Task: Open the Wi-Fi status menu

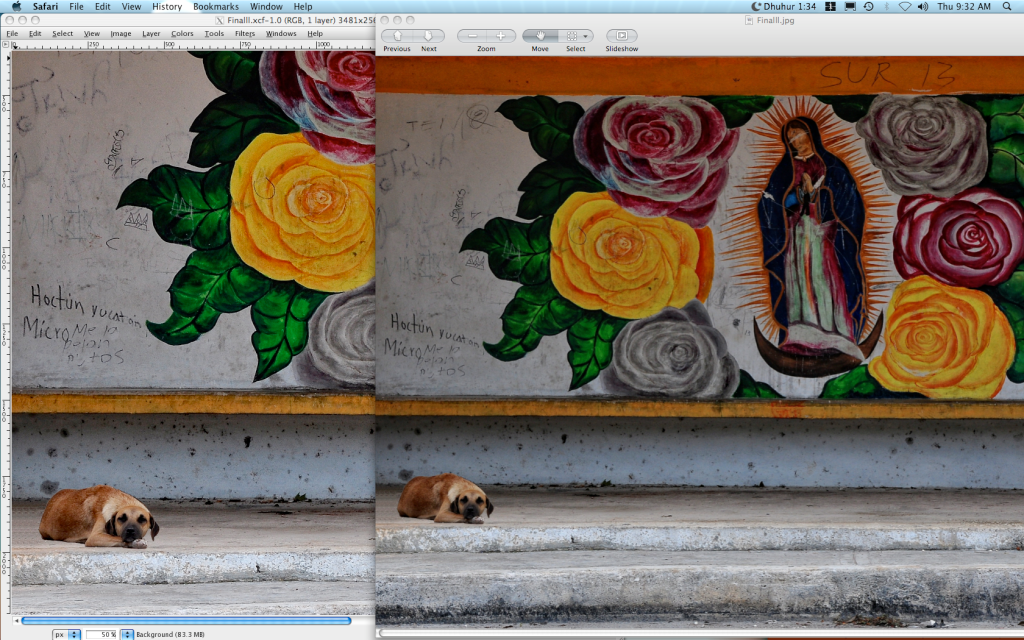Action: (904, 7)
